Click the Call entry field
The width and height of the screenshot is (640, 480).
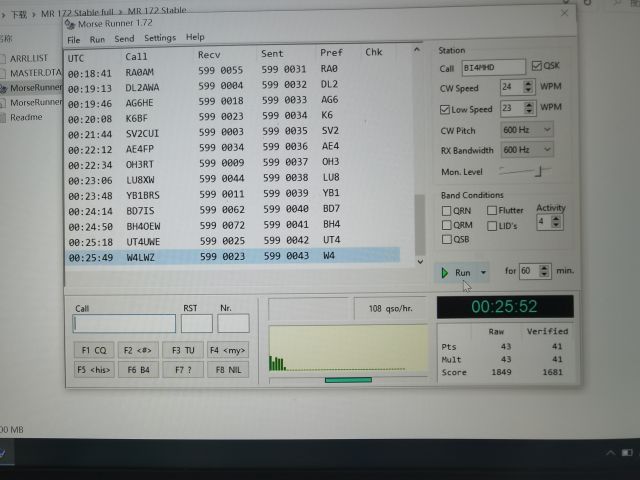[124, 324]
